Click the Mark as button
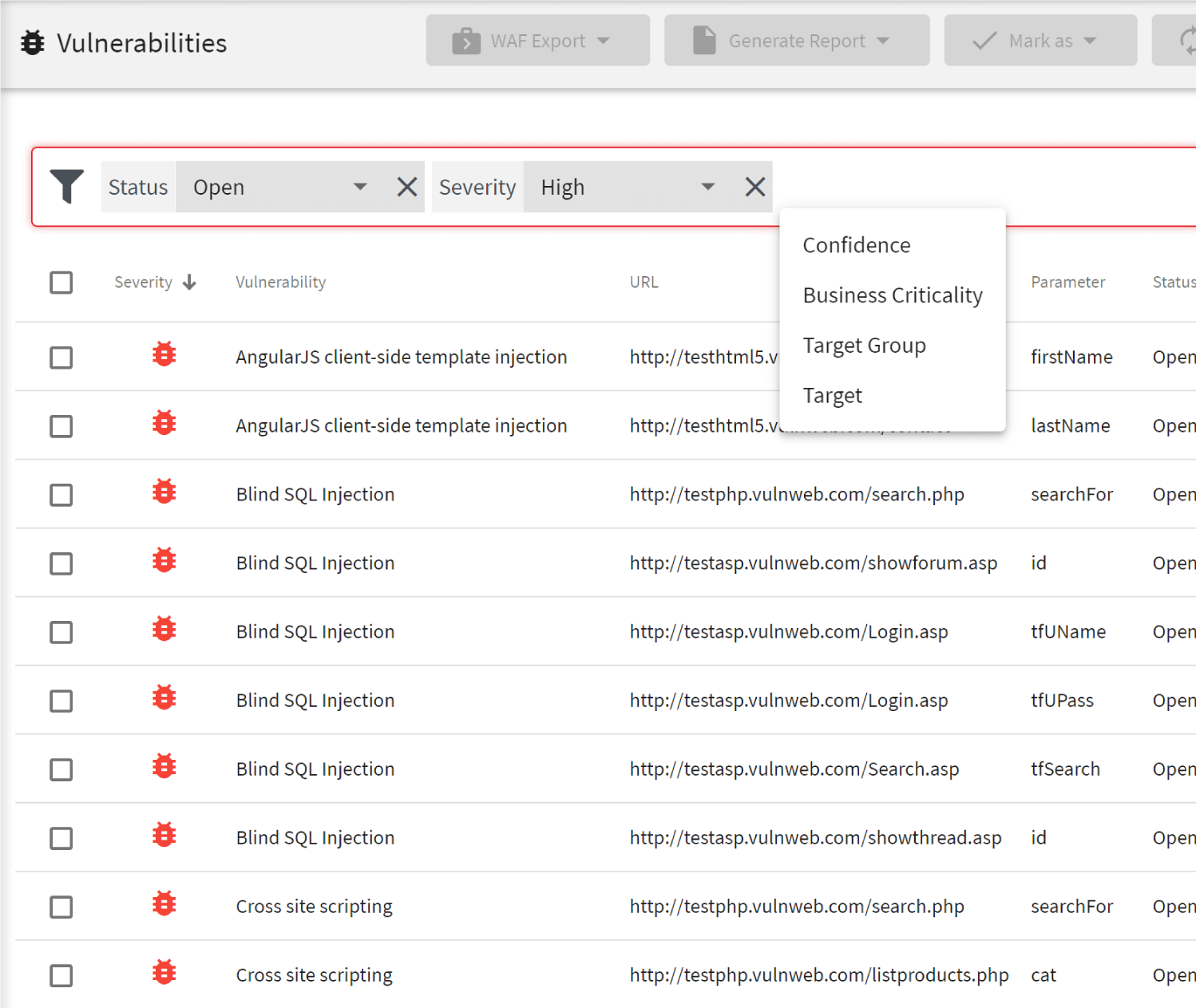The image size is (1196, 1008). tap(1040, 41)
